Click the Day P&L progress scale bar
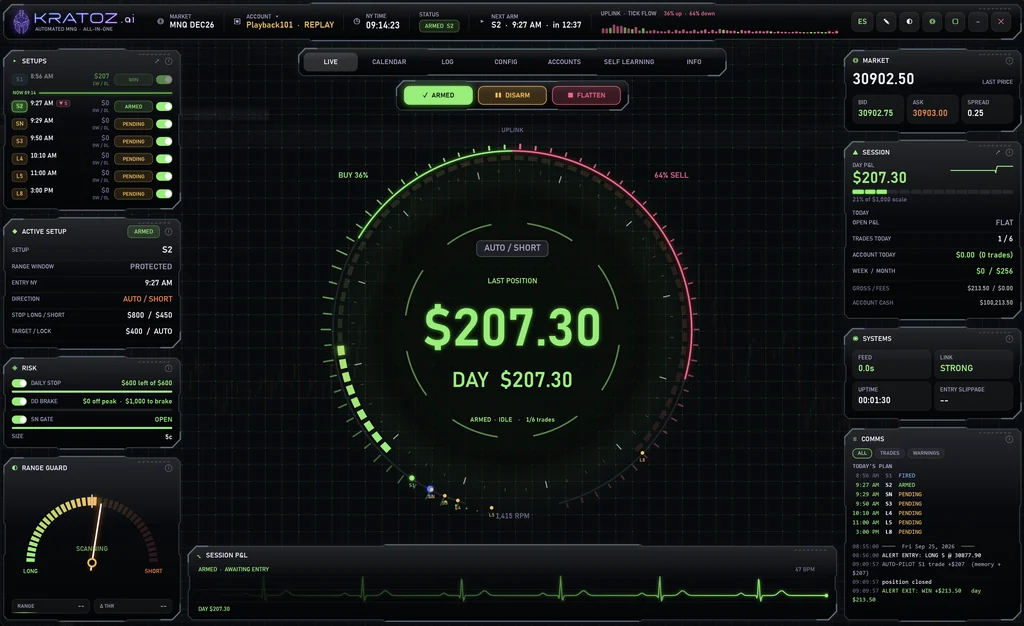The image size is (1024, 626). 933,192
